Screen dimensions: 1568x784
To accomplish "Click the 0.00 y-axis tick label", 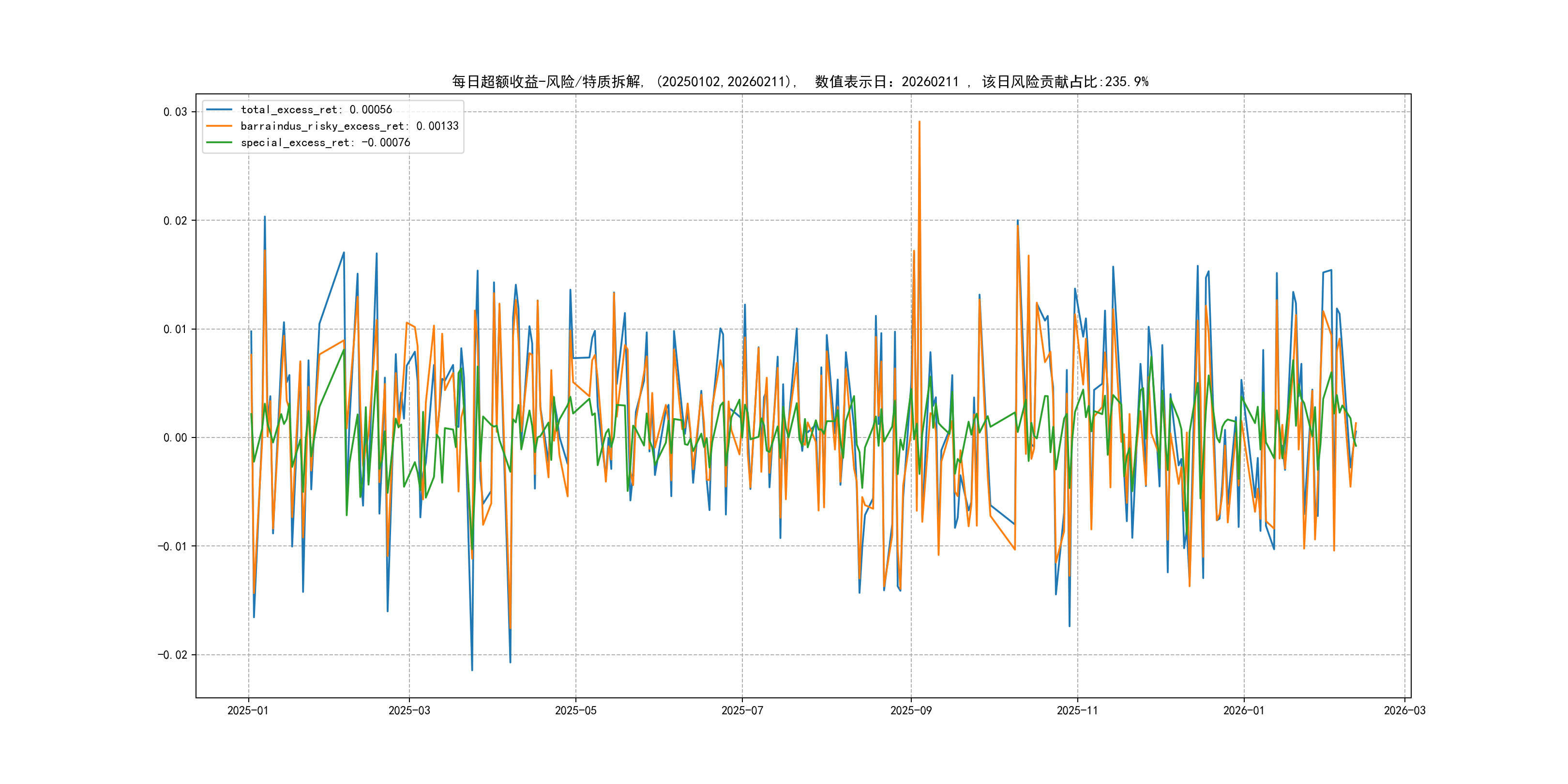I will [x=175, y=437].
